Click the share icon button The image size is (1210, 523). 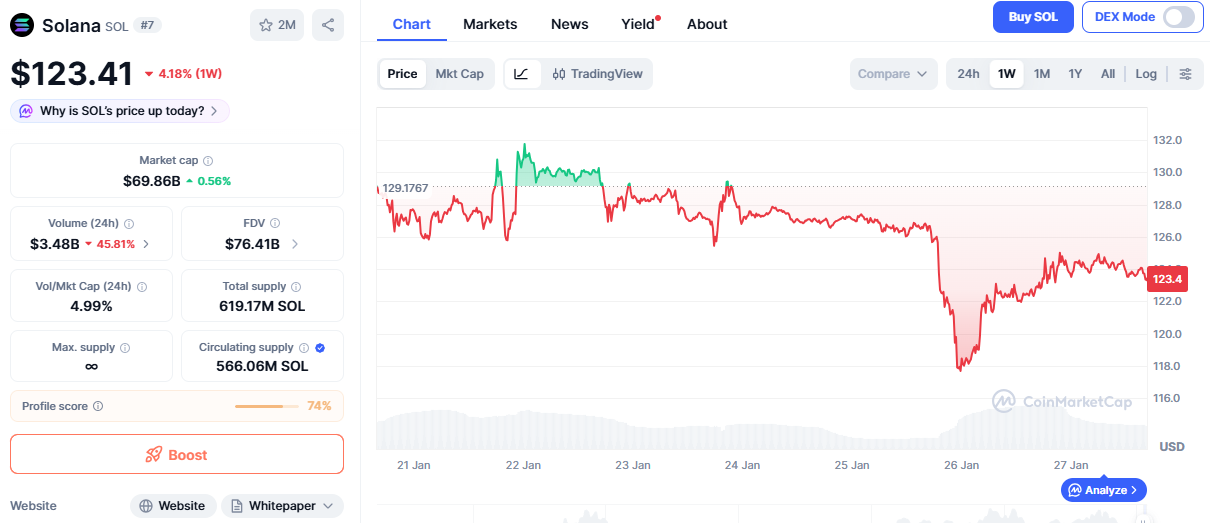[x=328, y=25]
